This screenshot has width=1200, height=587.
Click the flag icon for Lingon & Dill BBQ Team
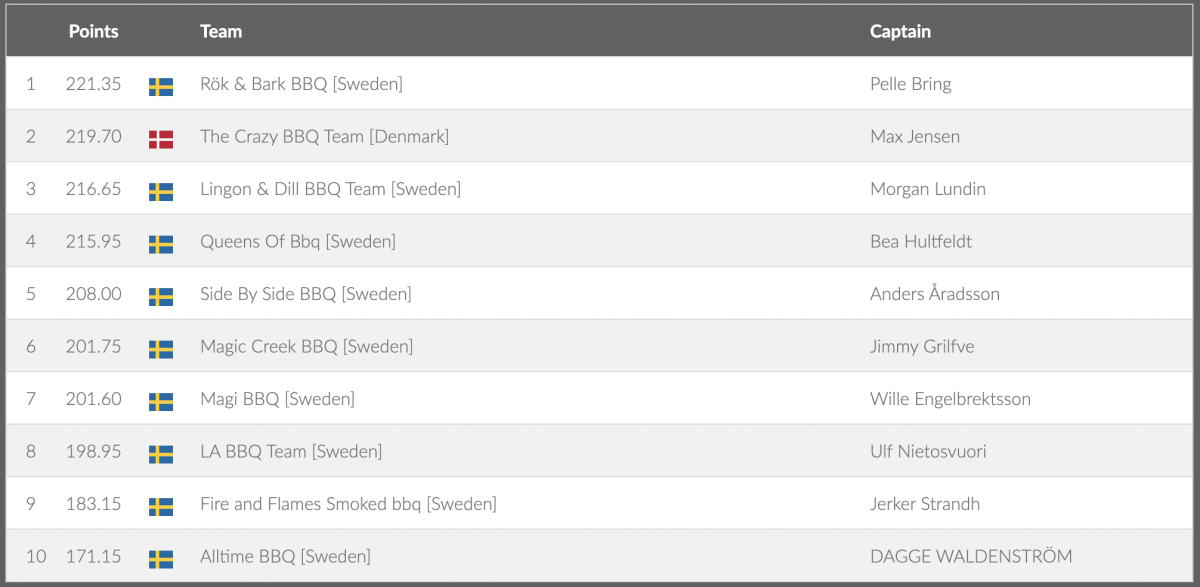[161, 191]
